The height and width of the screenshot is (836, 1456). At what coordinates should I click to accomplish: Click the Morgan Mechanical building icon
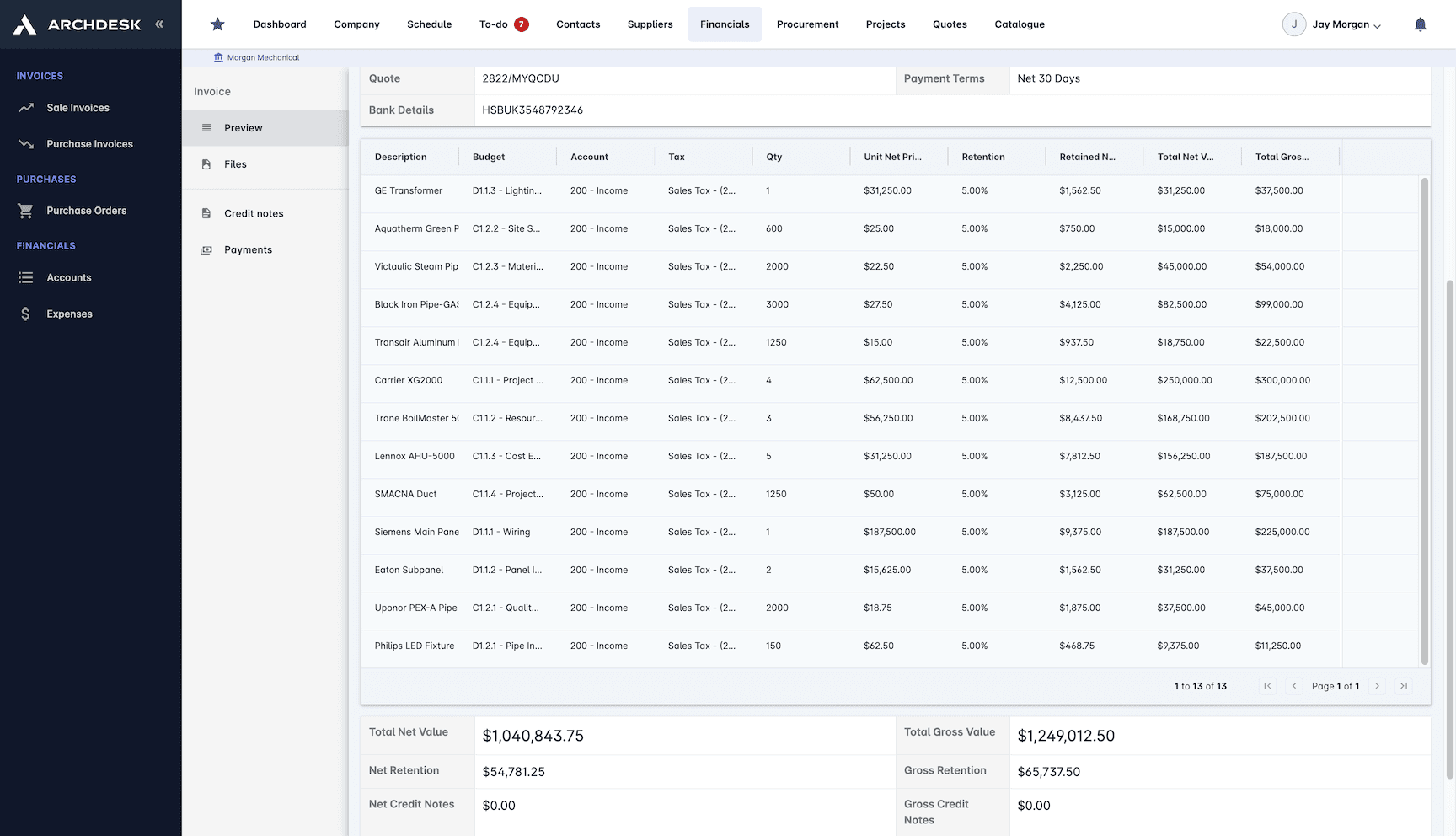coord(217,56)
